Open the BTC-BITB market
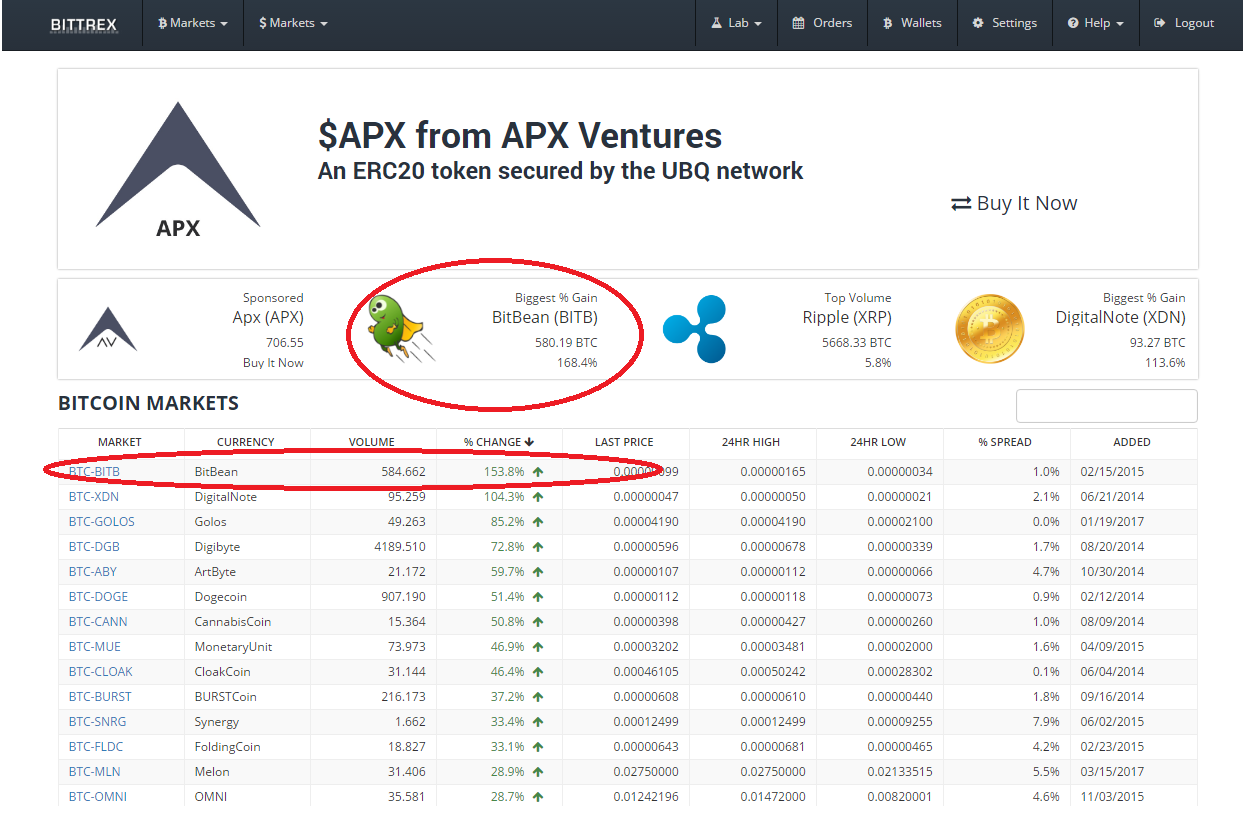 coord(94,471)
